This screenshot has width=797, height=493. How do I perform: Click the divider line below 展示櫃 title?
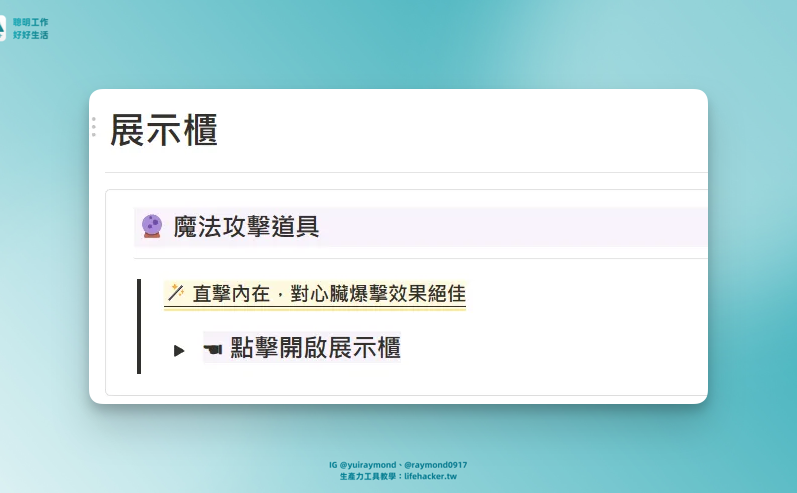pyautogui.click(x=400, y=172)
